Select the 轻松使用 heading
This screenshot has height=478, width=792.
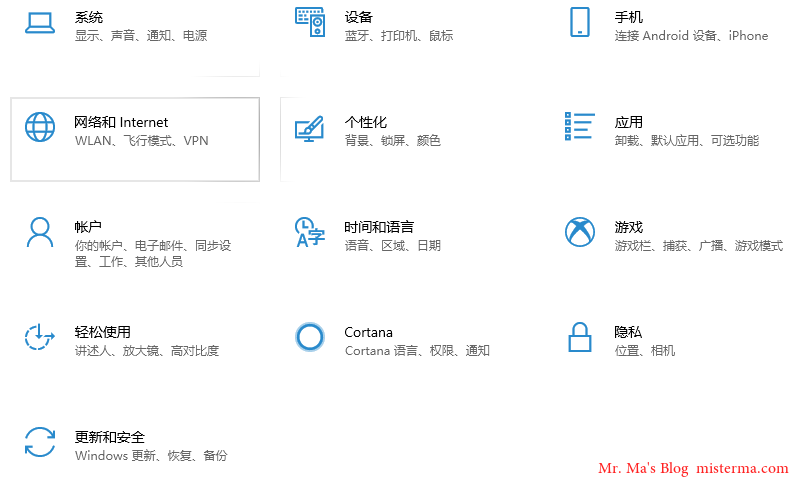coord(103,332)
